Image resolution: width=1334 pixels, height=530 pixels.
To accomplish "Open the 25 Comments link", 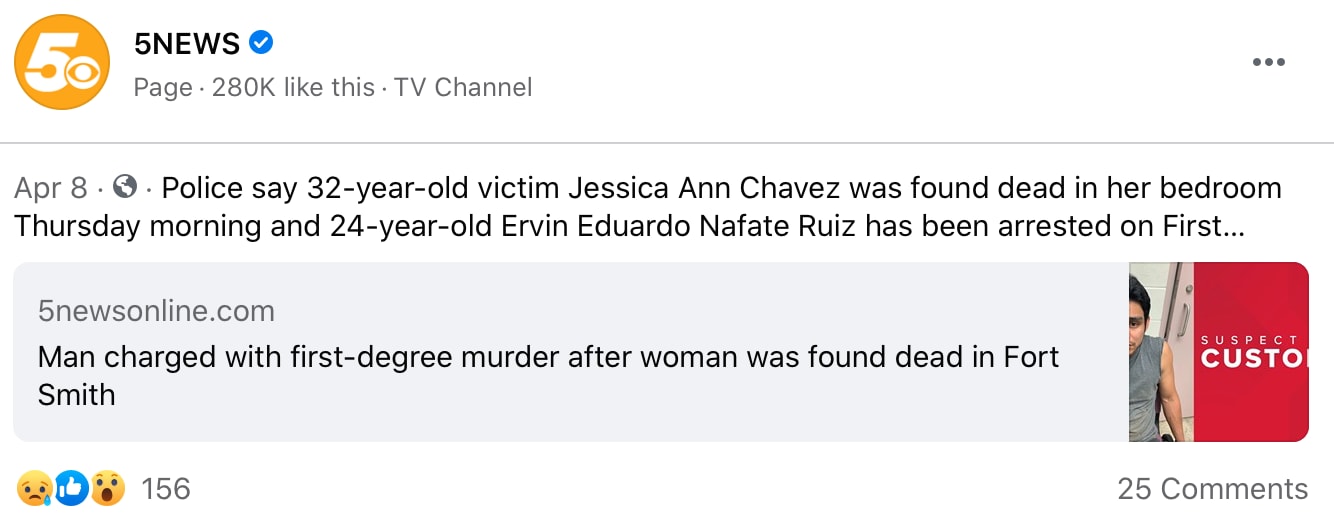I will [1212, 489].
